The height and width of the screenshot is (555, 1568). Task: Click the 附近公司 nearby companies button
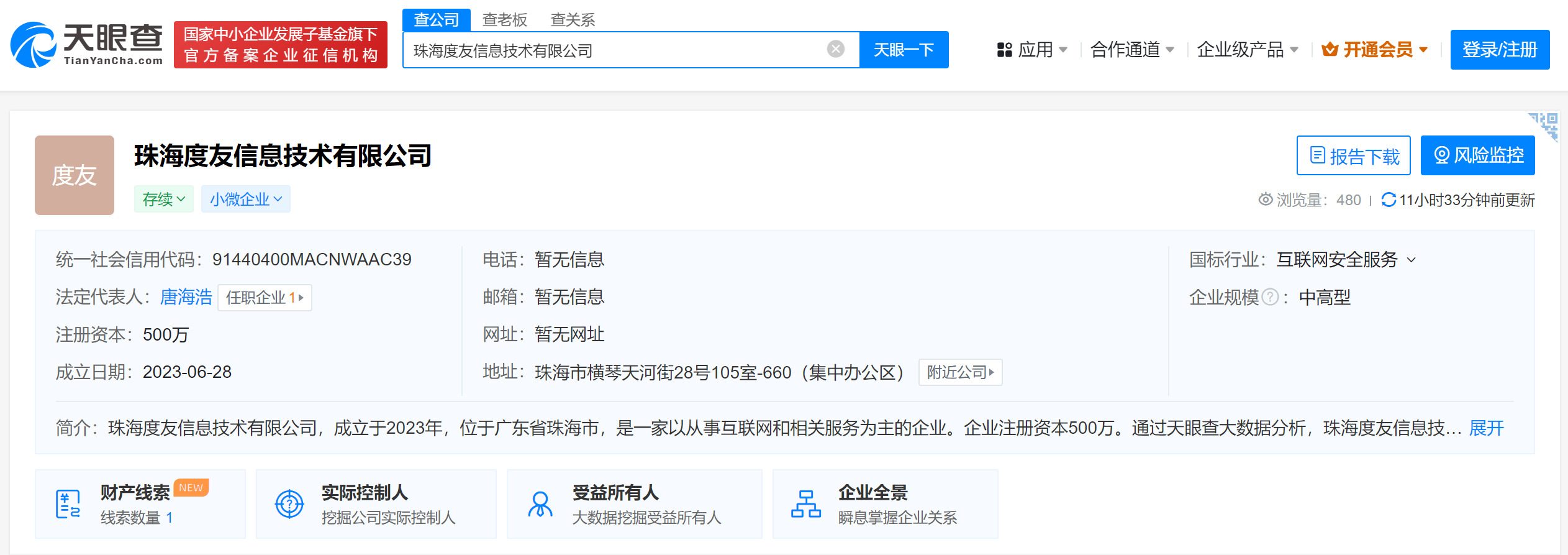tap(960, 372)
